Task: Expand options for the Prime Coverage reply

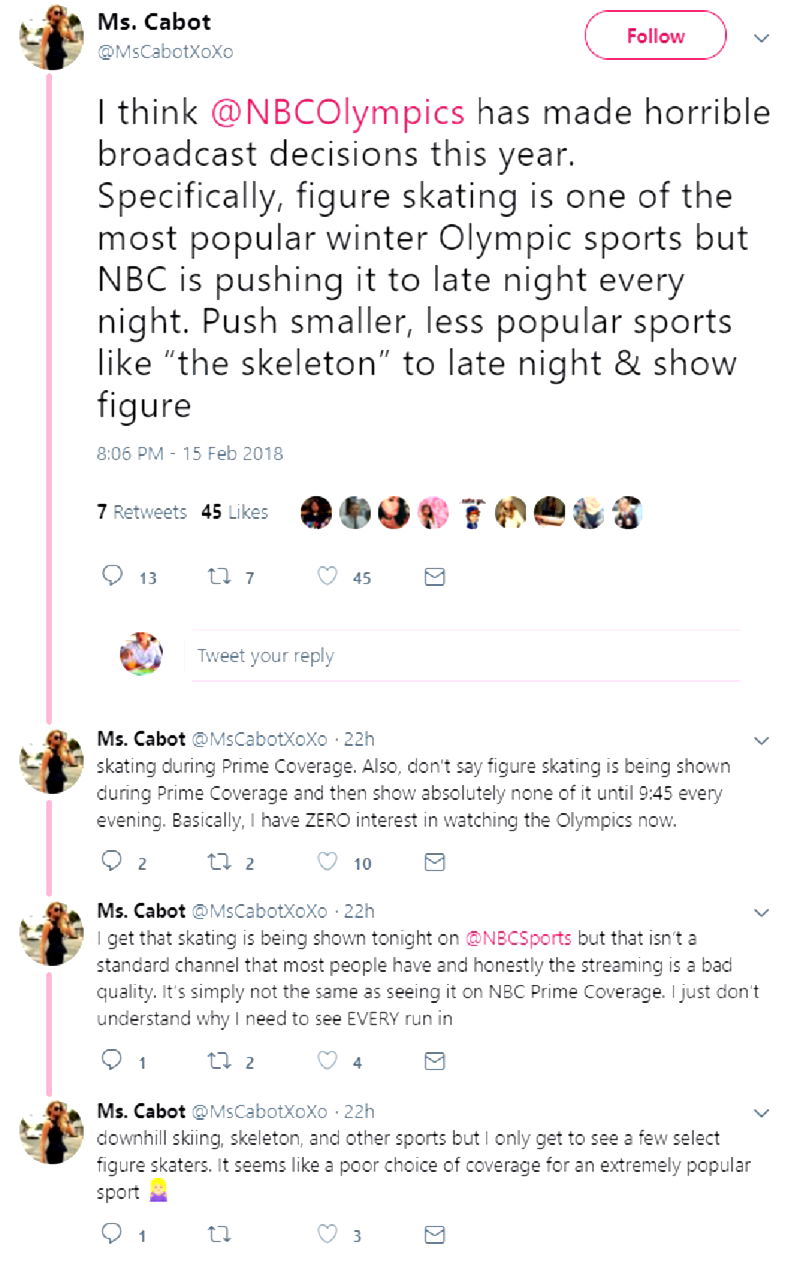Action: pyautogui.click(x=761, y=741)
